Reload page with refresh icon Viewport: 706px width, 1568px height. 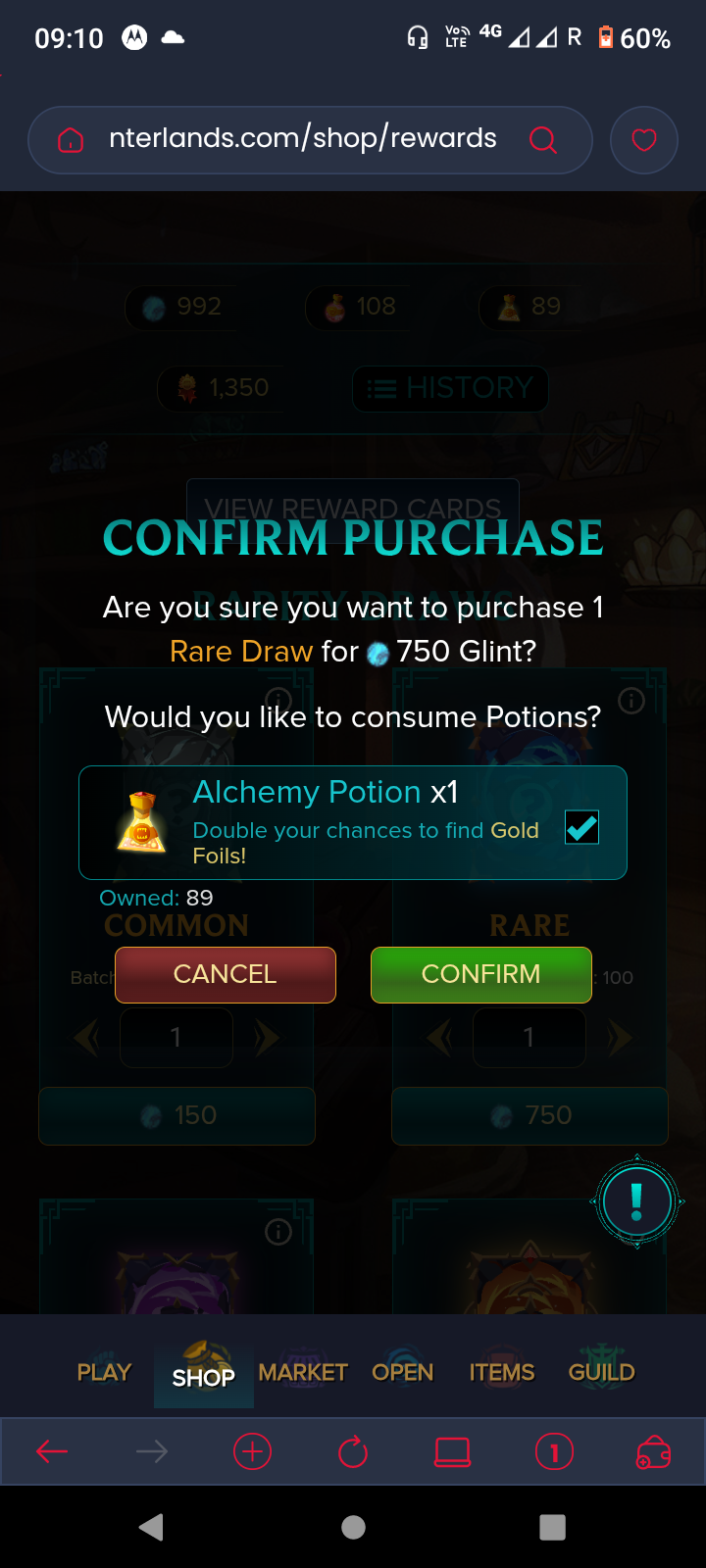tap(353, 1451)
